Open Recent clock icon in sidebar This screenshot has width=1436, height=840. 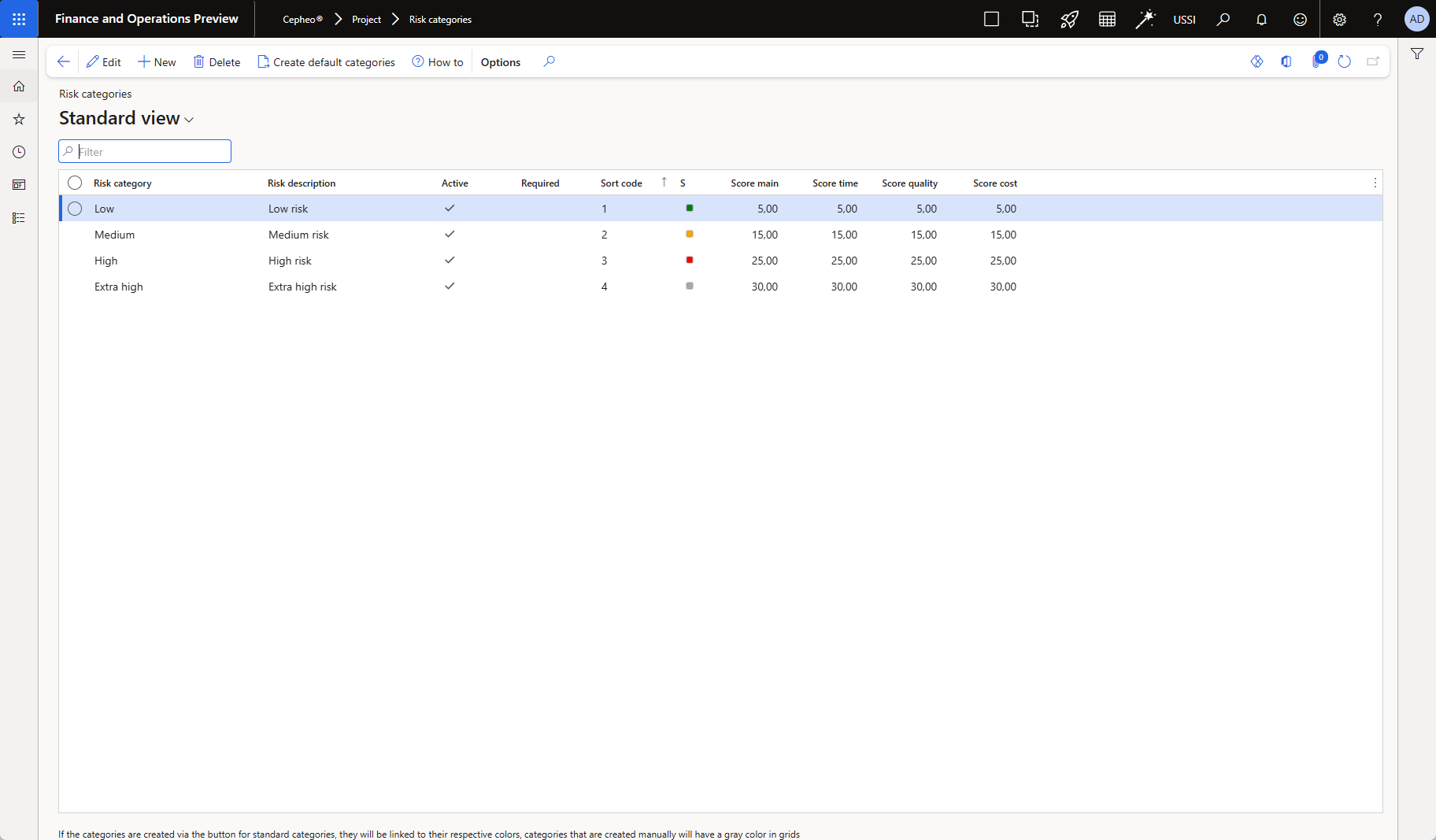19,152
